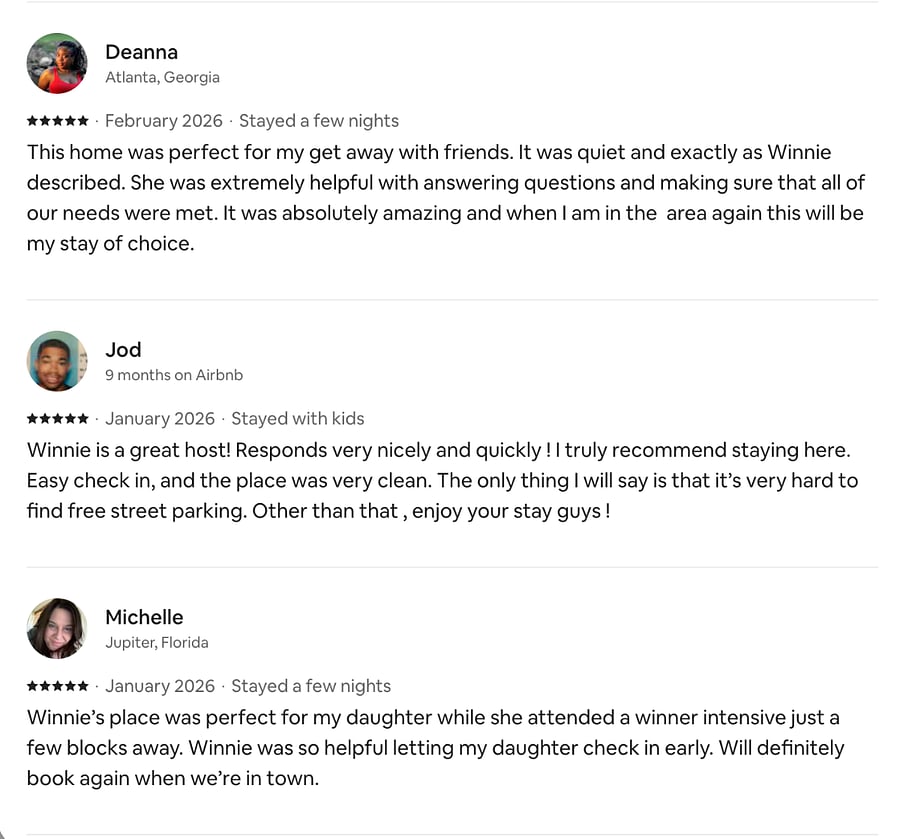Click Jod's review text about street parking
Image resolution: width=900 pixels, height=839 pixels.
pos(442,480)
